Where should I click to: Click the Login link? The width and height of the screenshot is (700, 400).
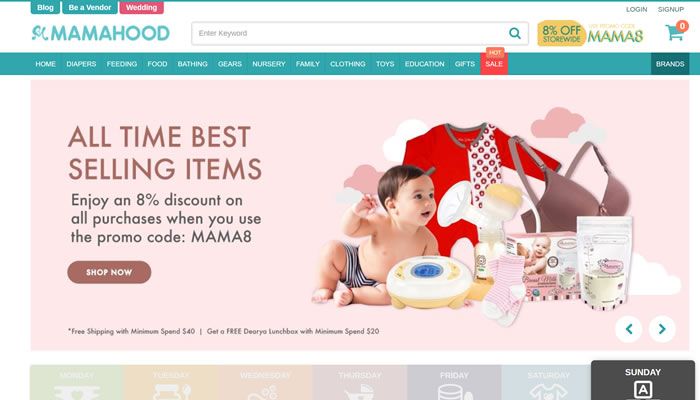click(637, 9)
